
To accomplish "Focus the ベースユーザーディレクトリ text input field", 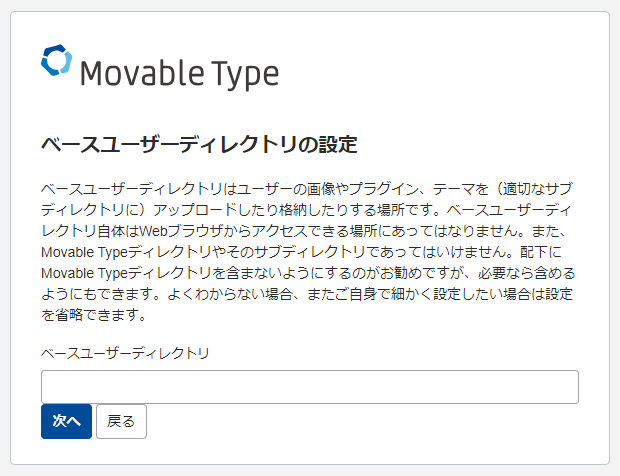I will [x=310, y=387].
